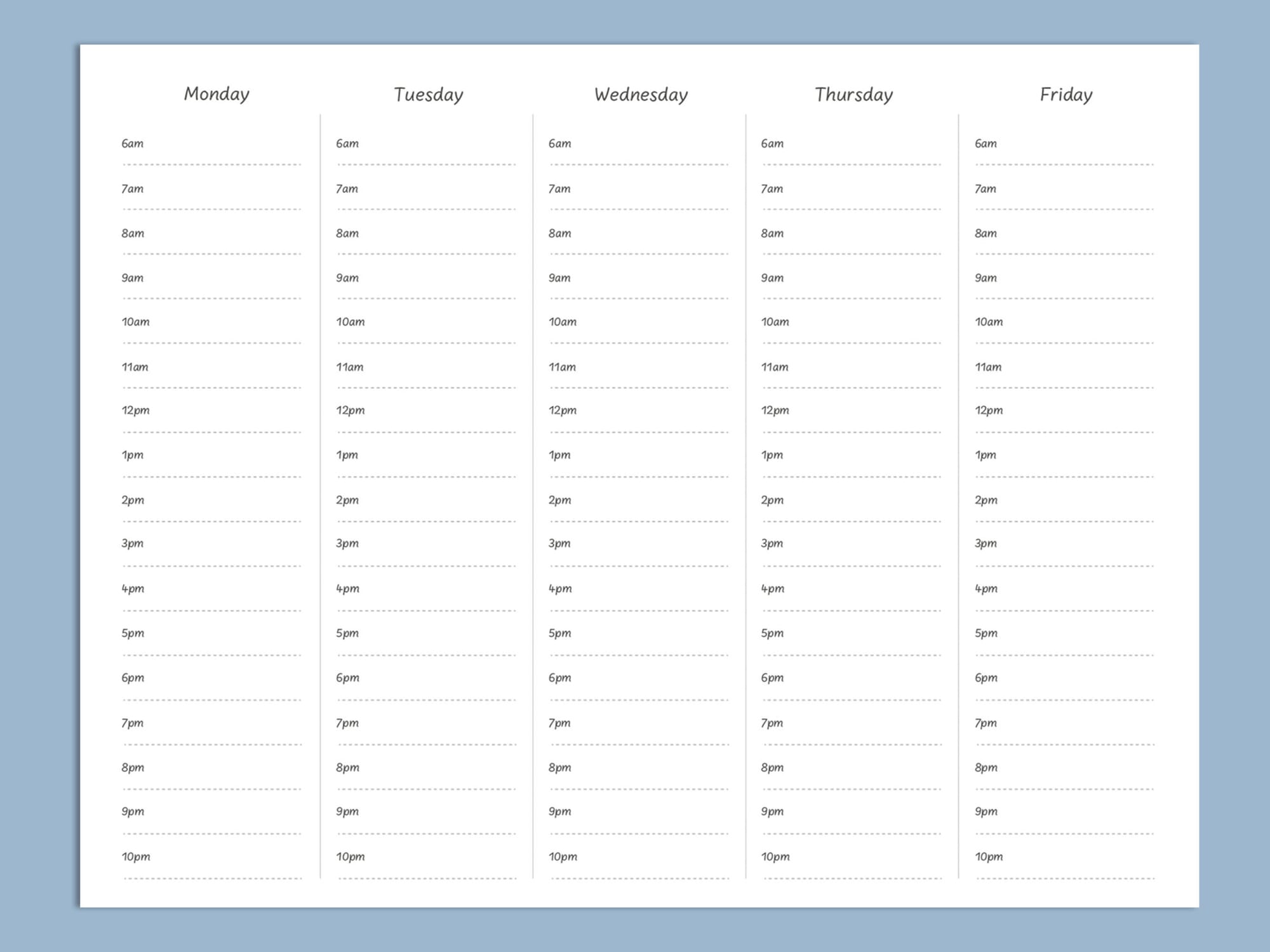Click the dotted line under Monday 8am
1270x952 pixels.
[211, 254]
